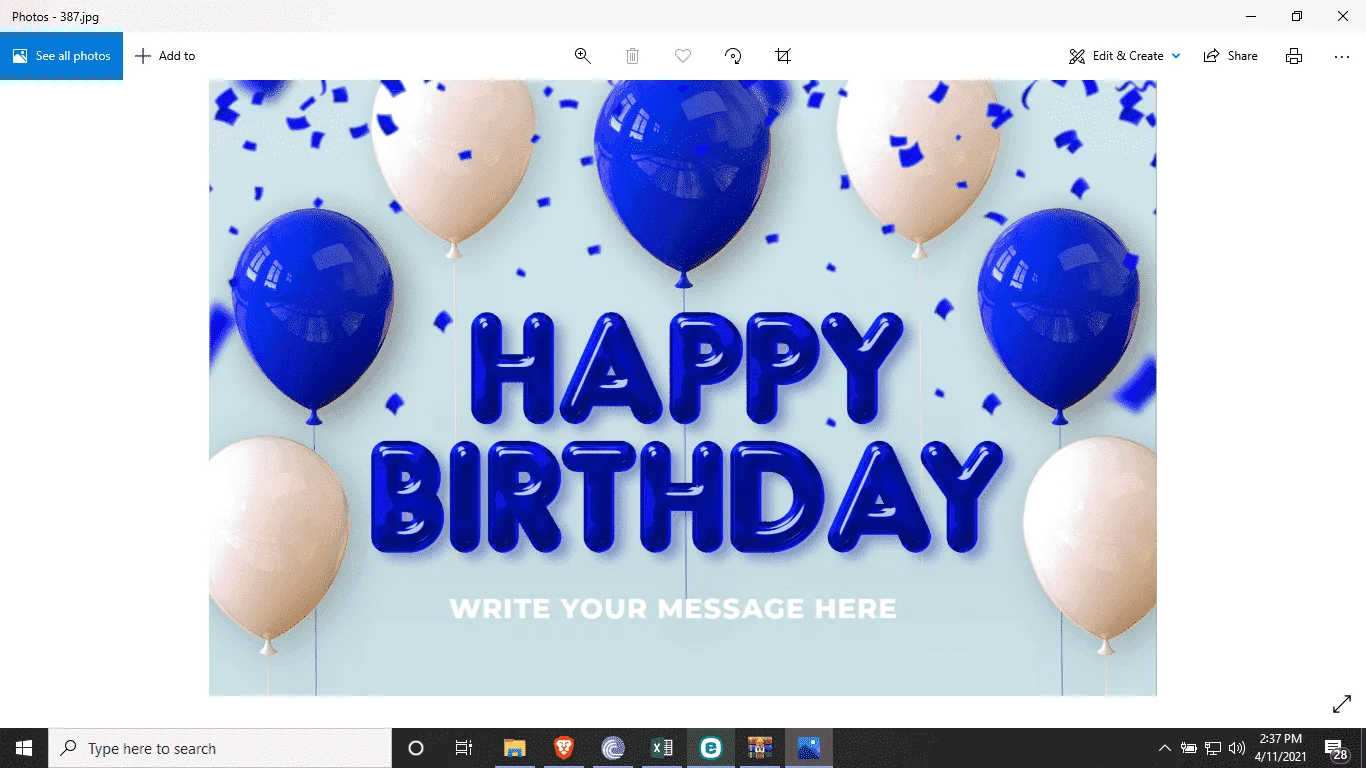Share the photo via Share button
1366x768 pixels.
[x=1231, y=56]
